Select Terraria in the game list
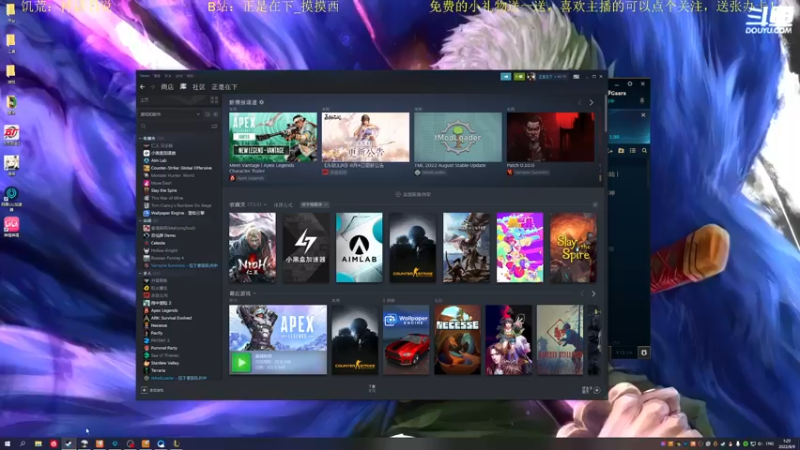 [158, 370]
